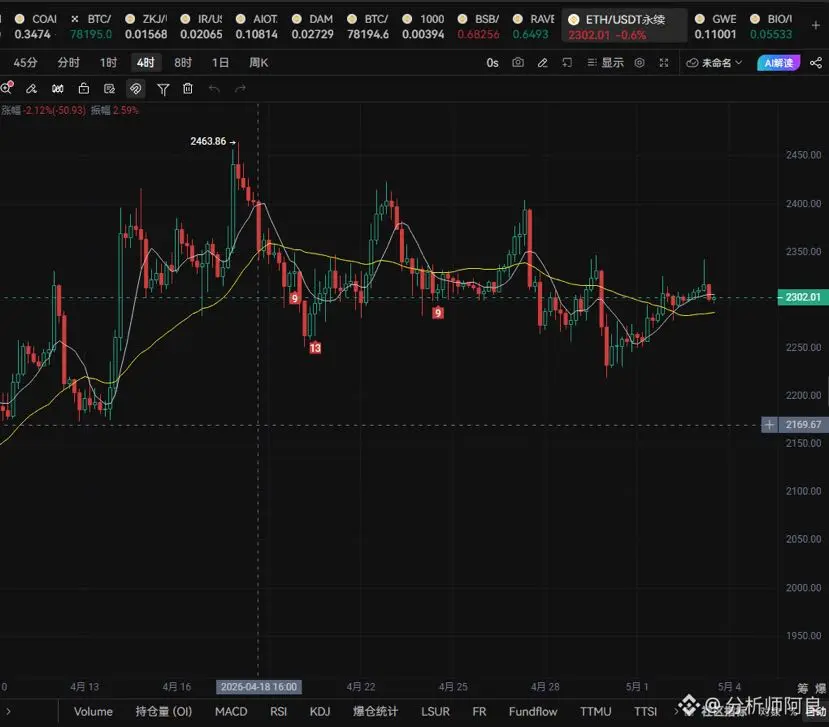Click the filter funnel icon
829x727 pixels.
163,89
